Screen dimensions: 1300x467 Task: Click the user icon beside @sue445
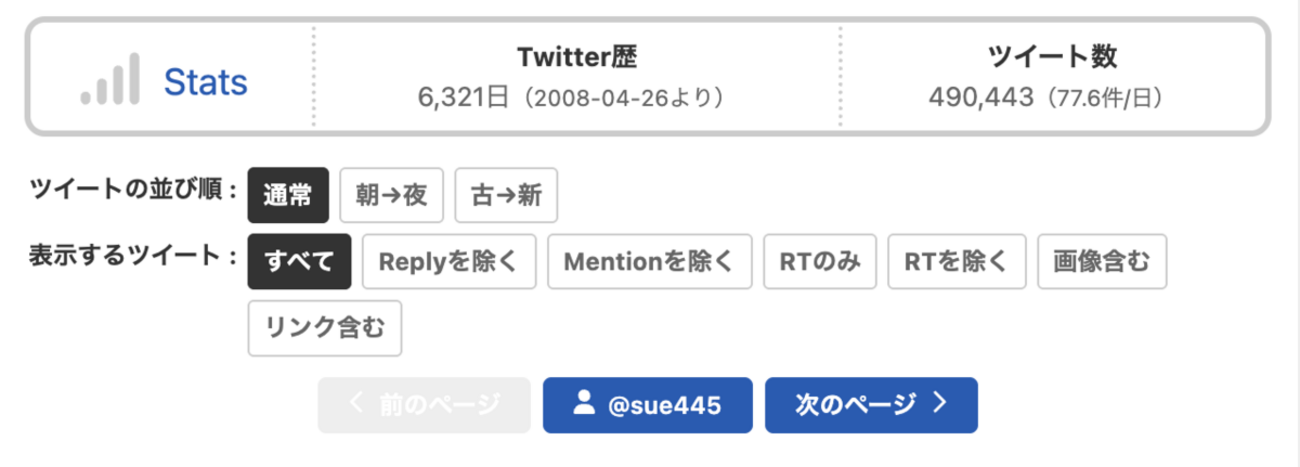click(x=584, y=403)
